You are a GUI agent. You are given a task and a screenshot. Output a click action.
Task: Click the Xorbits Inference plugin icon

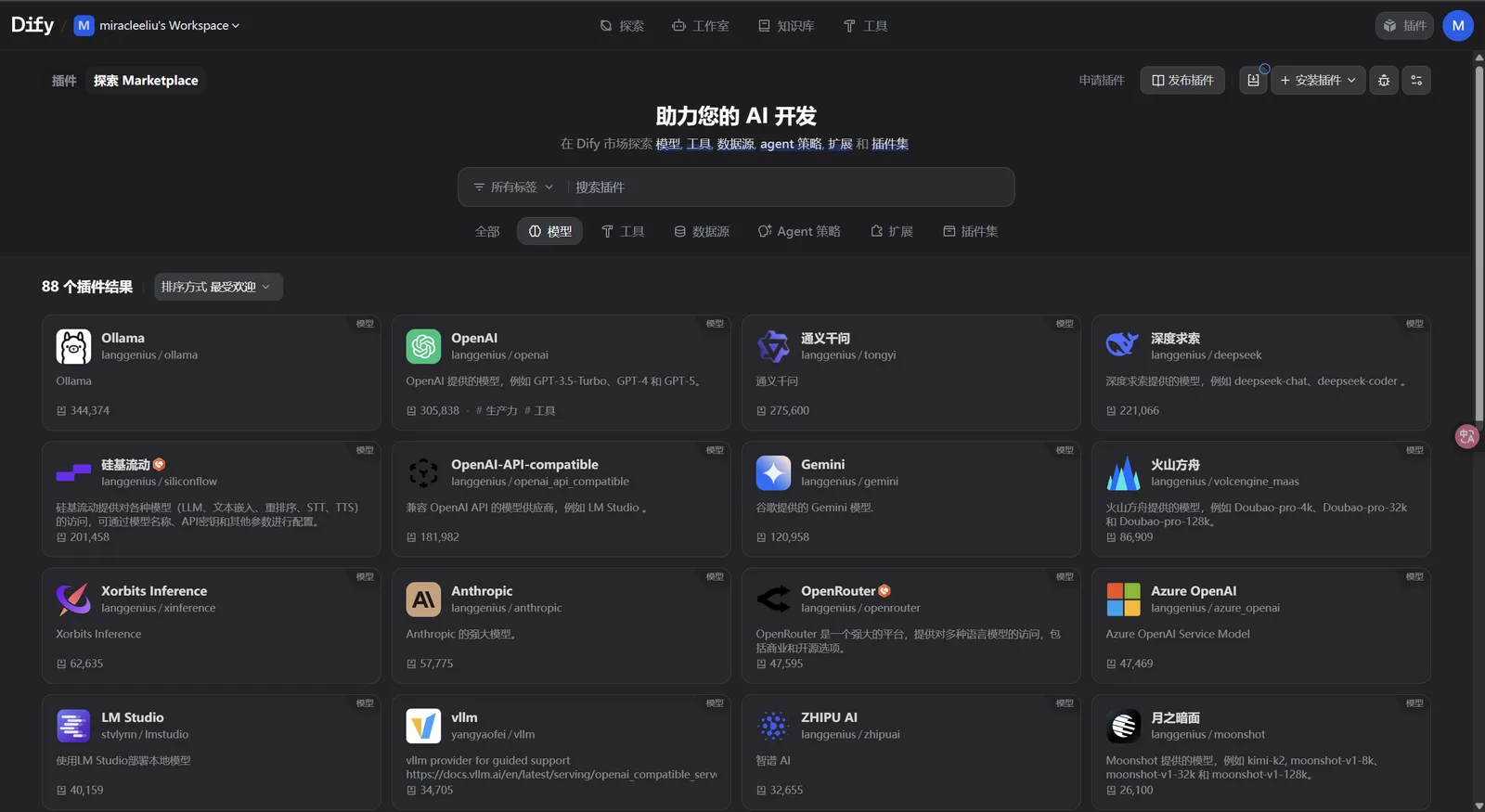click(73, 599)
